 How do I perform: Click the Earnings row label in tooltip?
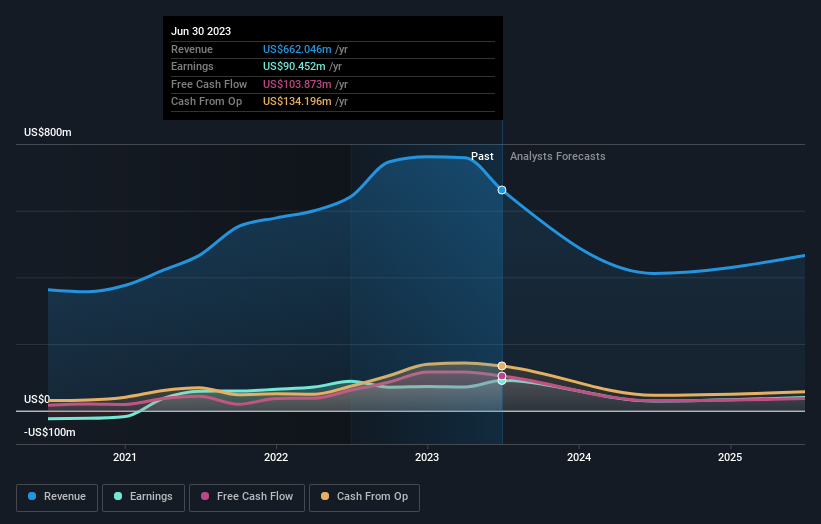[192, 66]
